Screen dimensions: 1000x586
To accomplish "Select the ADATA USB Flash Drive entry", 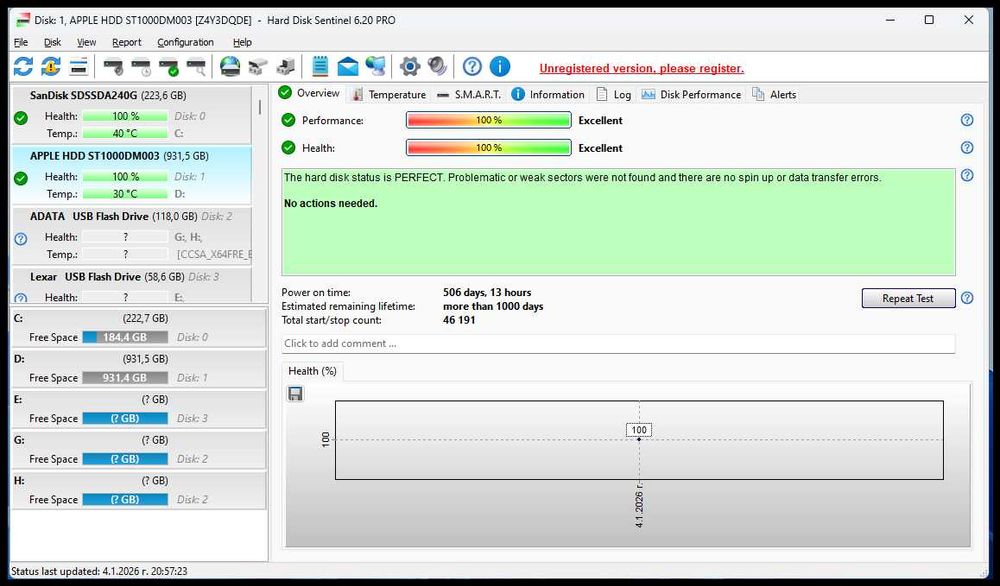I will 131,235.
